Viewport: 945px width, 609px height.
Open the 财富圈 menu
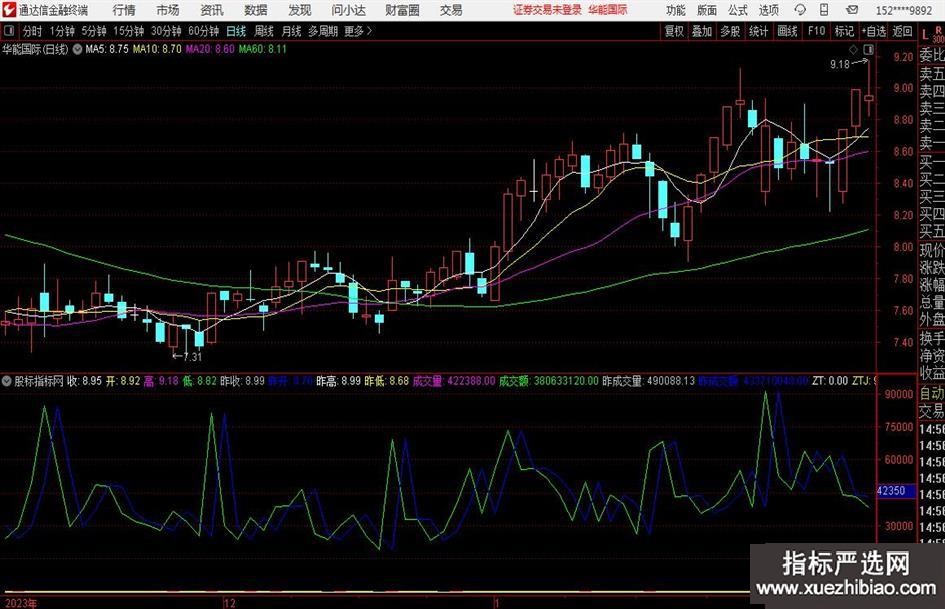[402, 10]
